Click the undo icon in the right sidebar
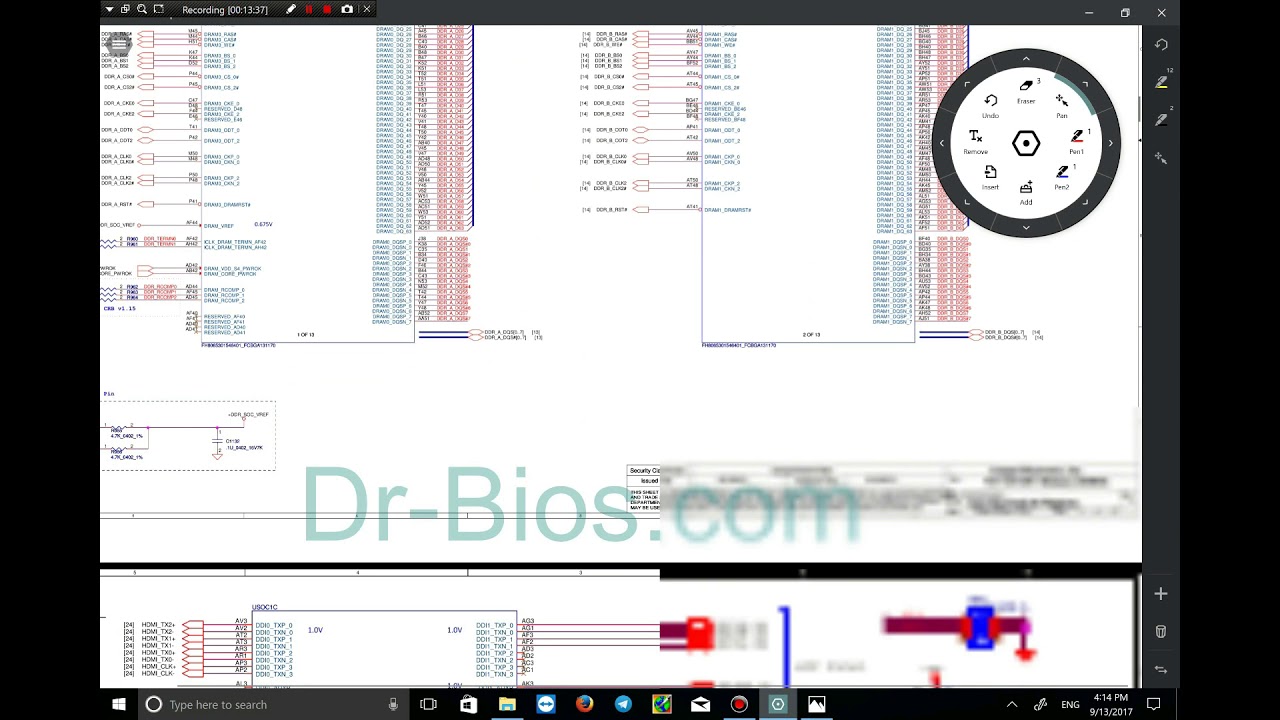1280x720 pixels. [x=1161, y=45]
